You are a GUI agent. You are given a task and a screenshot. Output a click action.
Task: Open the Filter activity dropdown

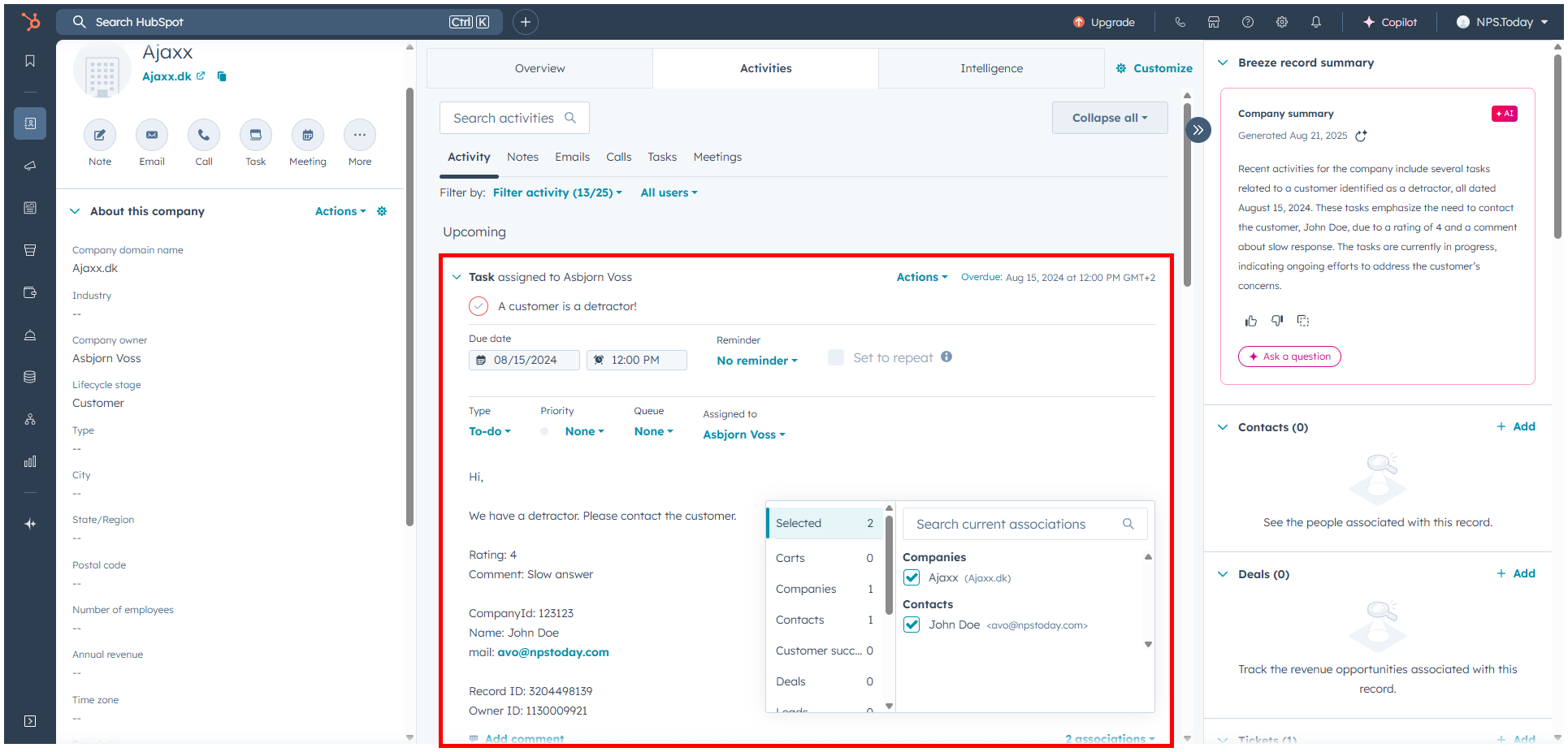pos(557,192)
